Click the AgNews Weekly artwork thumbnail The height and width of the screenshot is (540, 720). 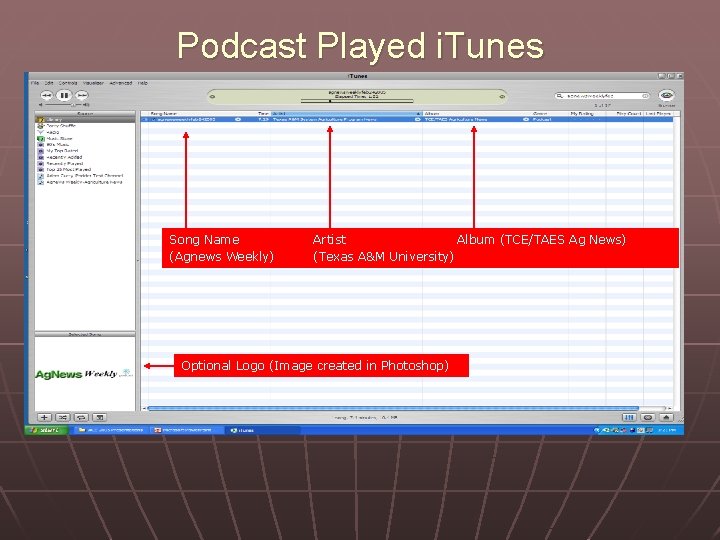[85, 374]
